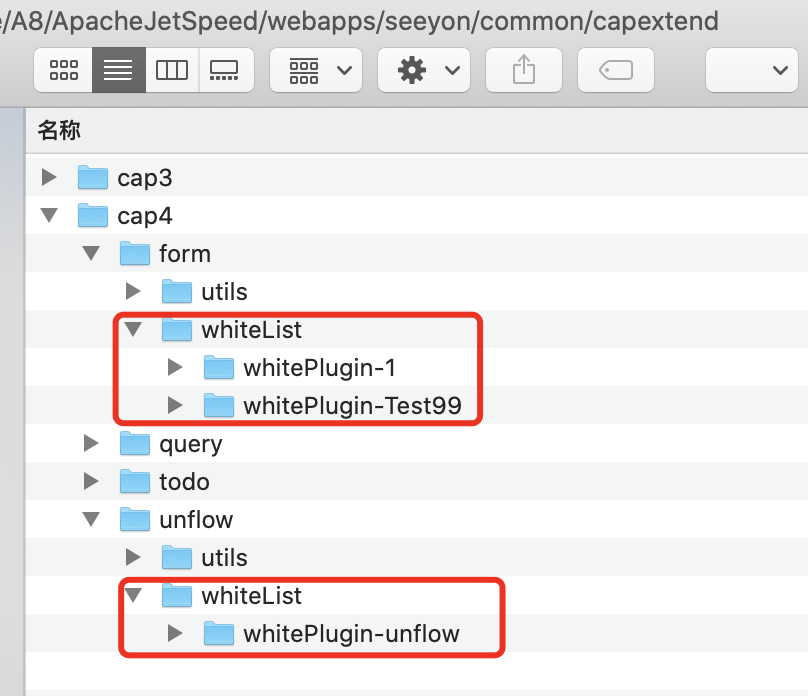Collapse the form folder disclosure triangle
Screen dimensions: 808x696
(x=91, y=254)
